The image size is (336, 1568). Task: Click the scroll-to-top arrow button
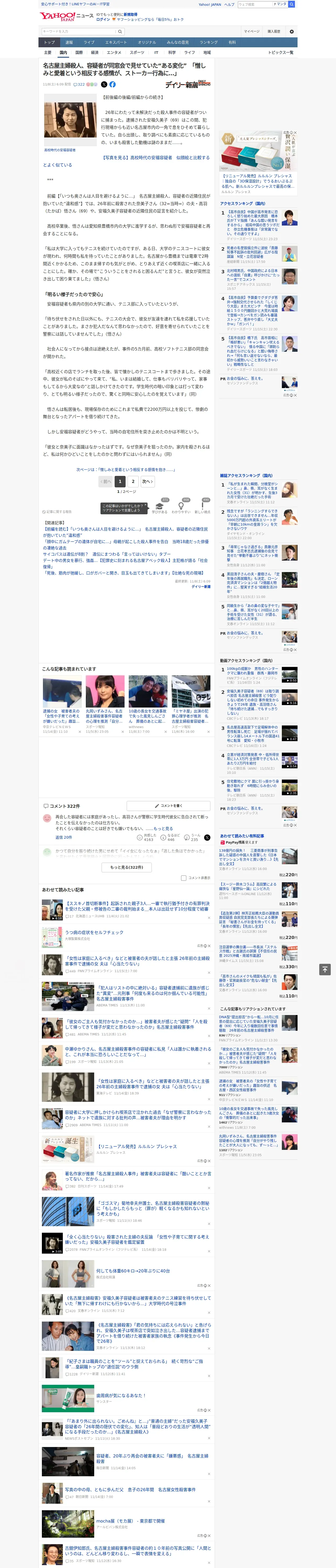(325, 969)
